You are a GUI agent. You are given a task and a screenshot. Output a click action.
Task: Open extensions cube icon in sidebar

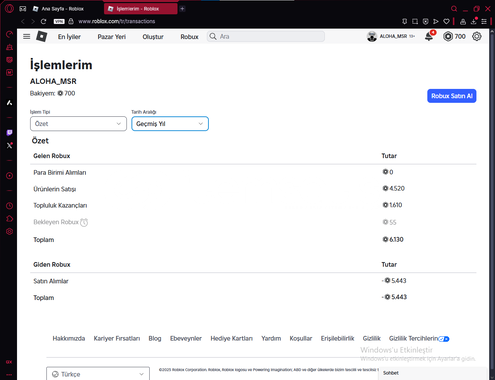(x=9, y=219)
